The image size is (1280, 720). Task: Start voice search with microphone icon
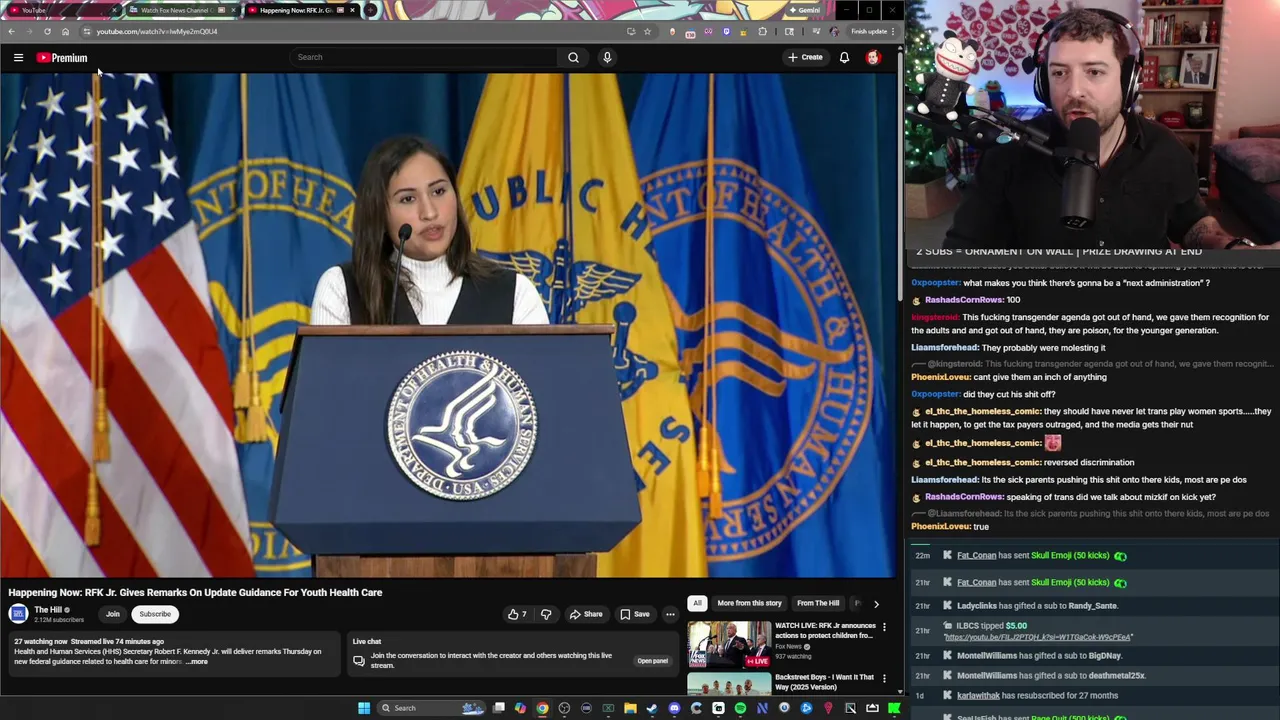click(x=607, y=57)
